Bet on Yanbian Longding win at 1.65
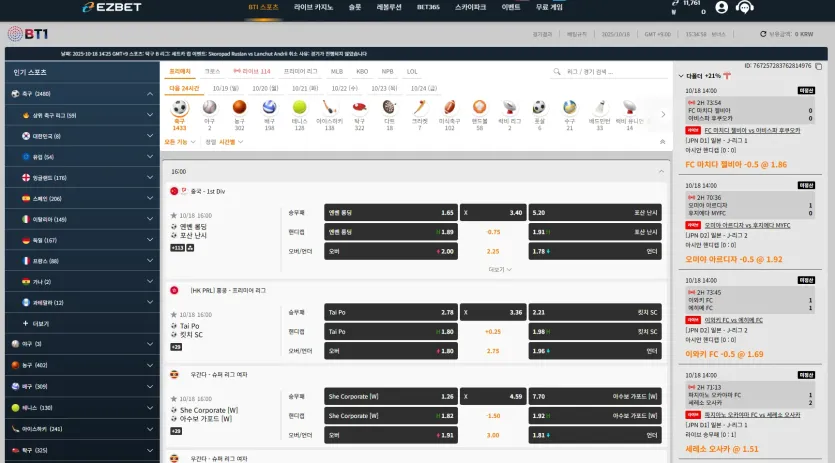 tap(391, 213)
